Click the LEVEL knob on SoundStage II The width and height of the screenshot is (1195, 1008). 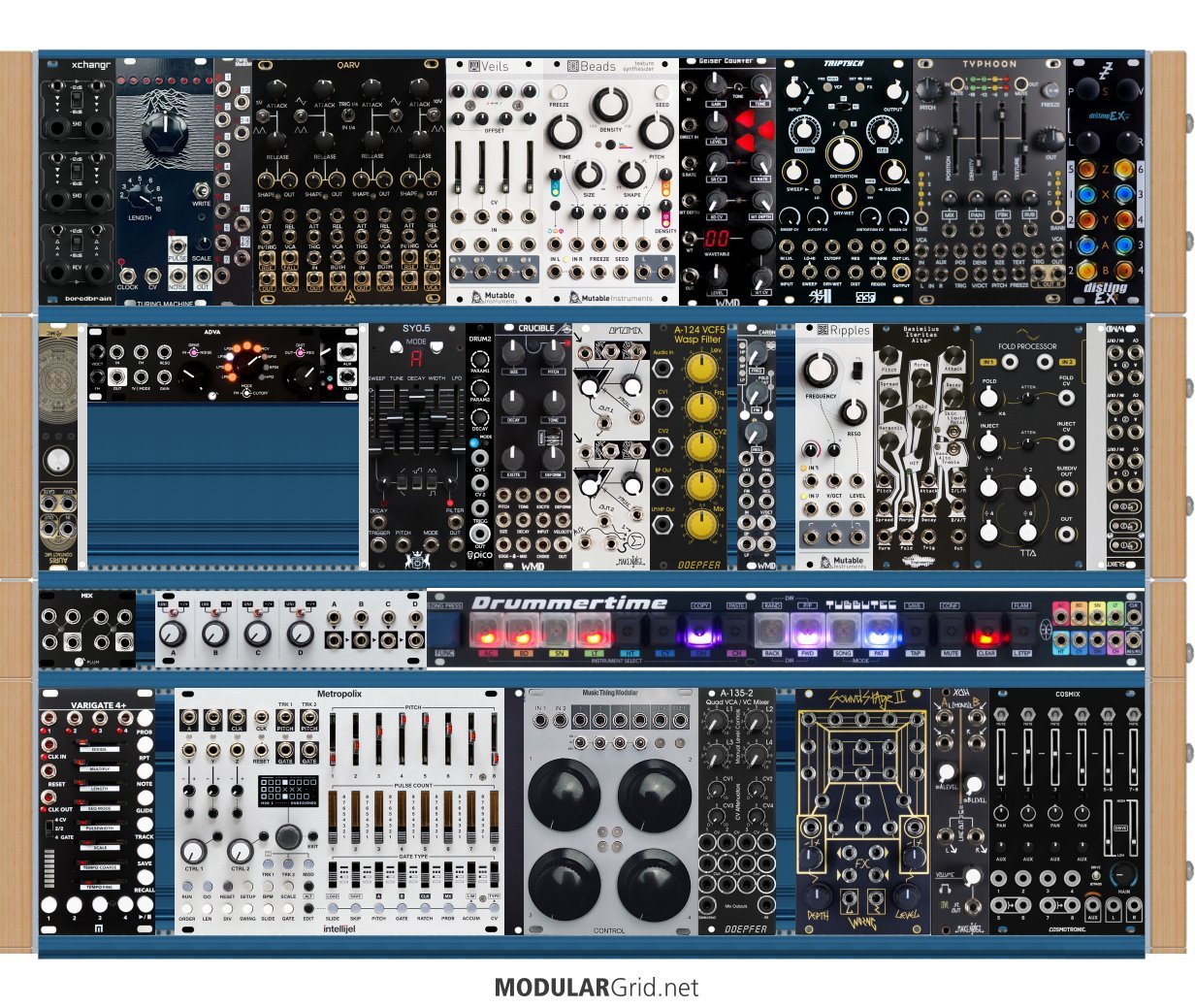tap(907, 895)
